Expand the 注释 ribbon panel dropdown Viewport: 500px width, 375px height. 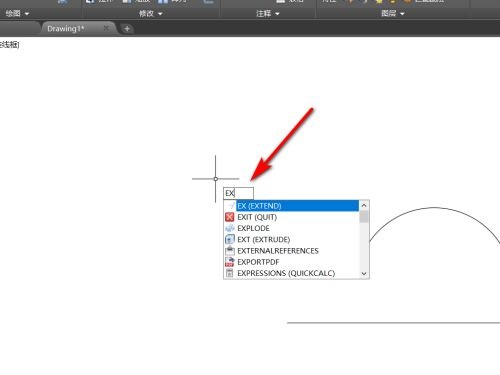(x=268, y=13)
